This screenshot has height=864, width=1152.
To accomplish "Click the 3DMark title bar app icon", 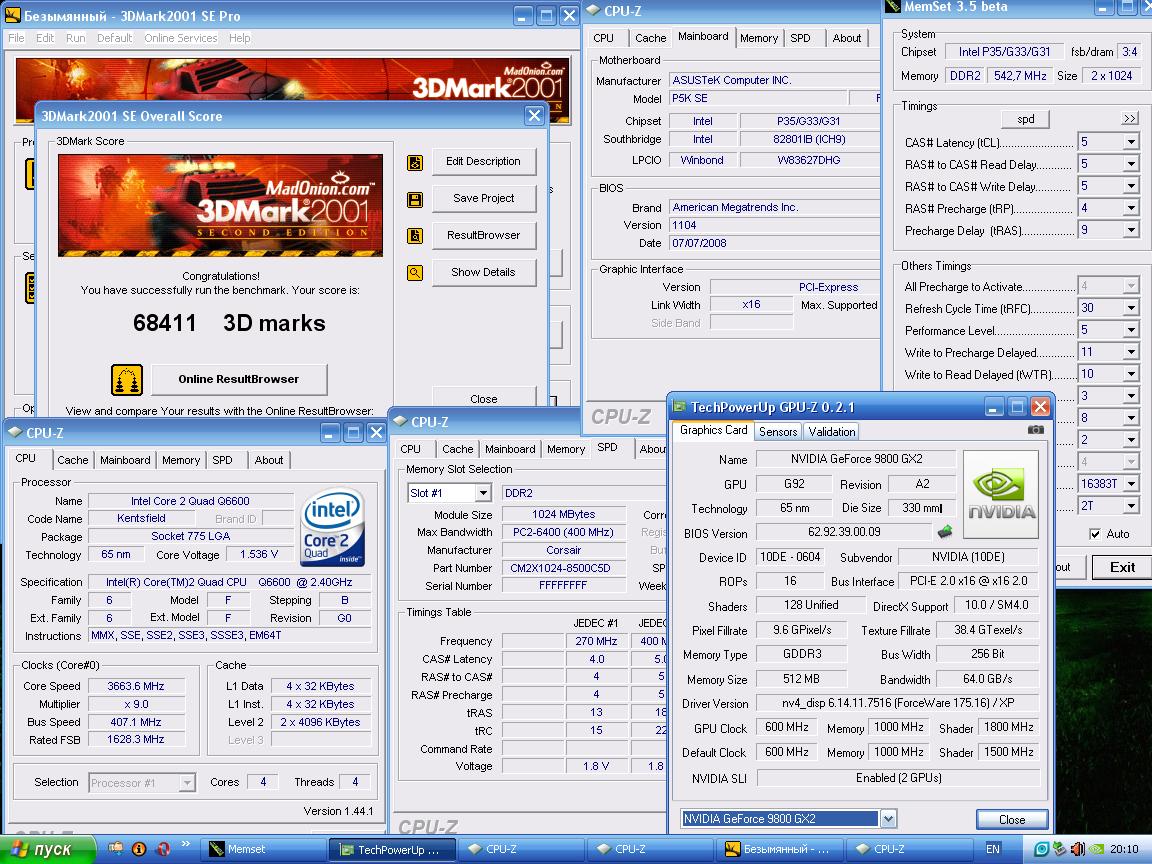I will coord(12,15).
